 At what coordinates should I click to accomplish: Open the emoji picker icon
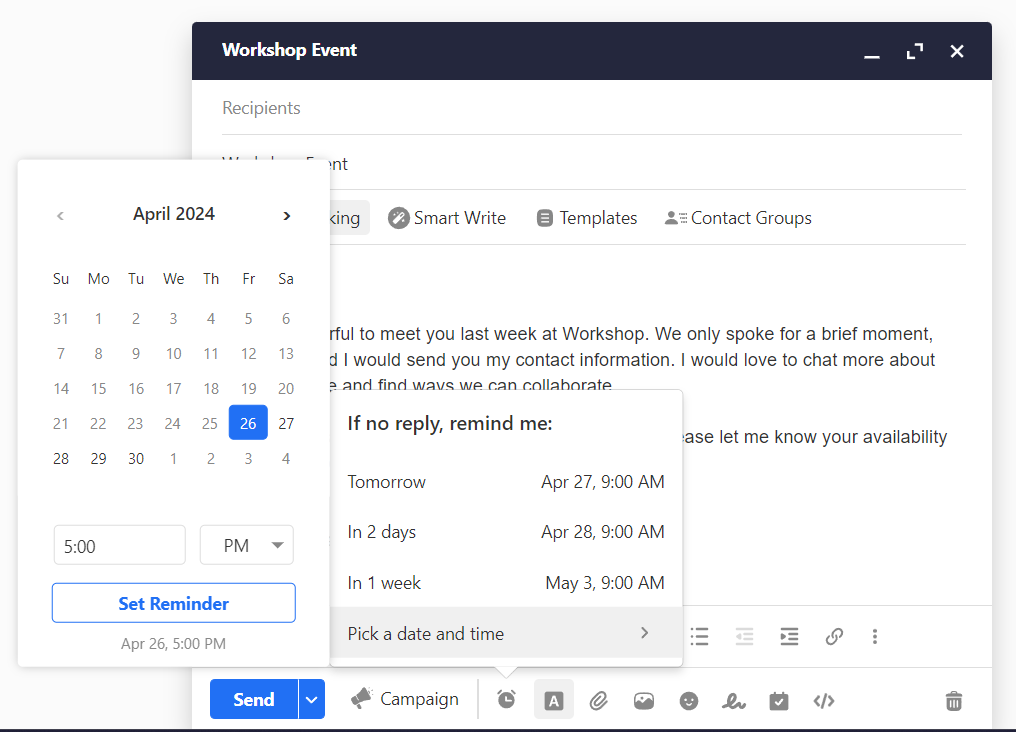point(689,700)
